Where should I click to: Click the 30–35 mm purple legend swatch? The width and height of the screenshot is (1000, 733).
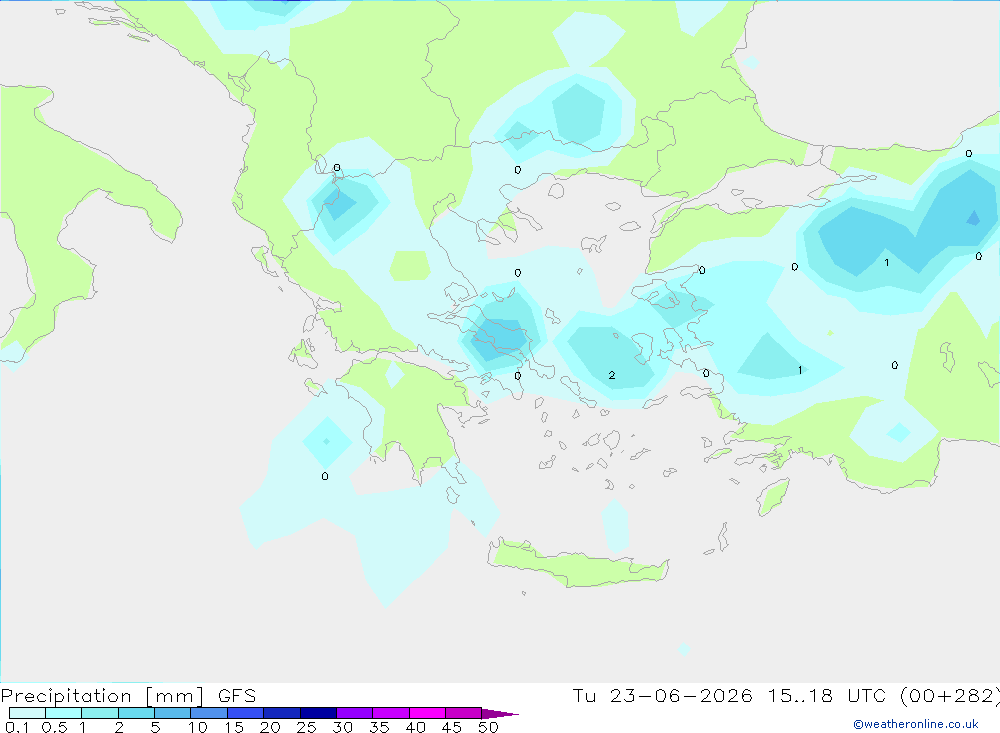(354, 713)
